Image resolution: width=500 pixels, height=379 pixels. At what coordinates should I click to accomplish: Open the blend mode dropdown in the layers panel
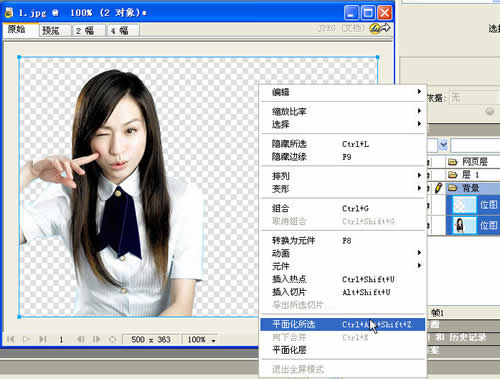(443, 145)
